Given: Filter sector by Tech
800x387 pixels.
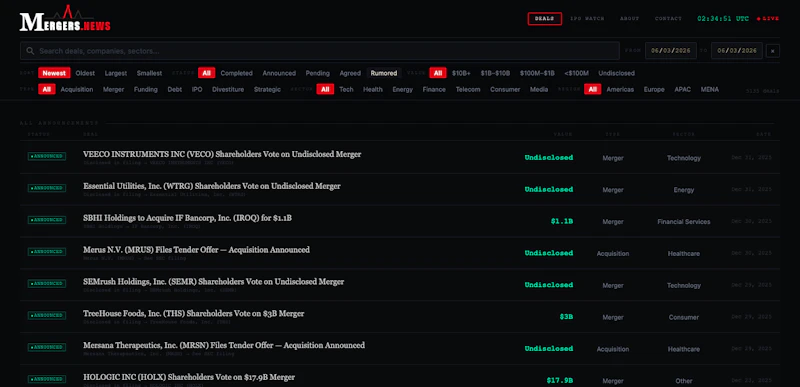Looking at the screenshot, I should point(346,89).
